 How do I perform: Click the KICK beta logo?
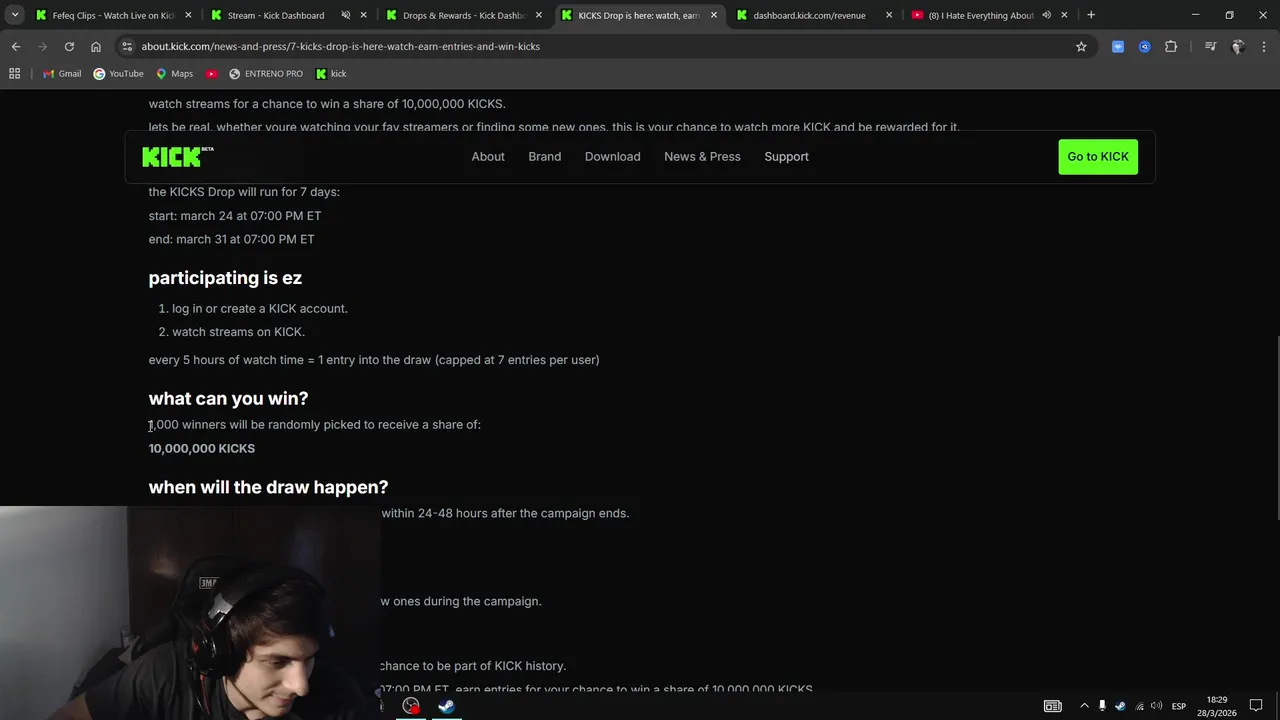coord(178,156)
